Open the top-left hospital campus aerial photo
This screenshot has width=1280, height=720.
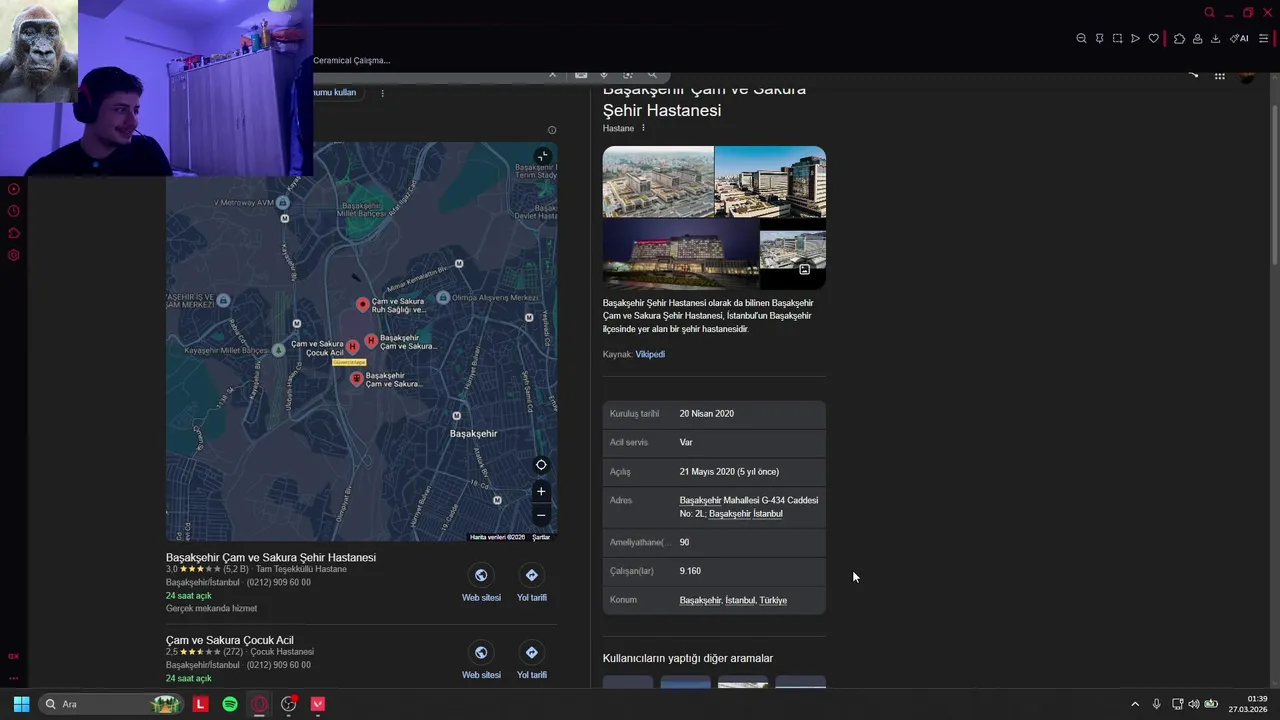pos(658,182)
